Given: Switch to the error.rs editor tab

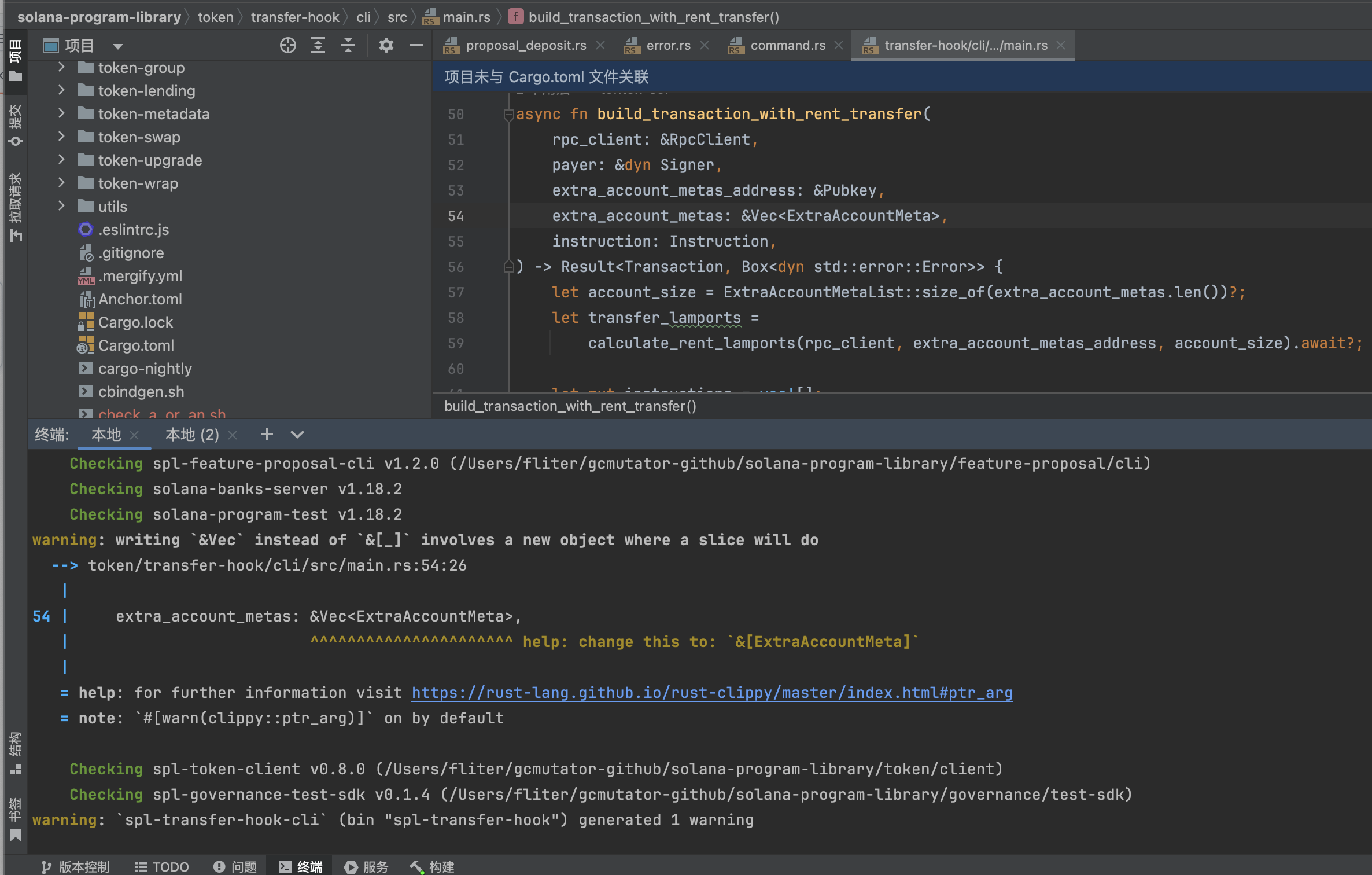Looking at the screenshot, I should [x=667, y=45].
